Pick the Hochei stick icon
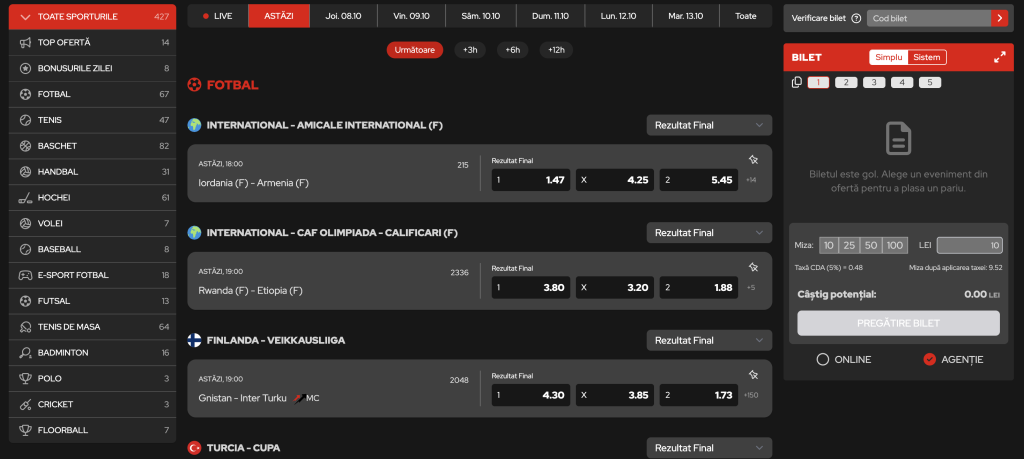The image size is (1024, 459). pyautogui.click(x=25, y=198)
